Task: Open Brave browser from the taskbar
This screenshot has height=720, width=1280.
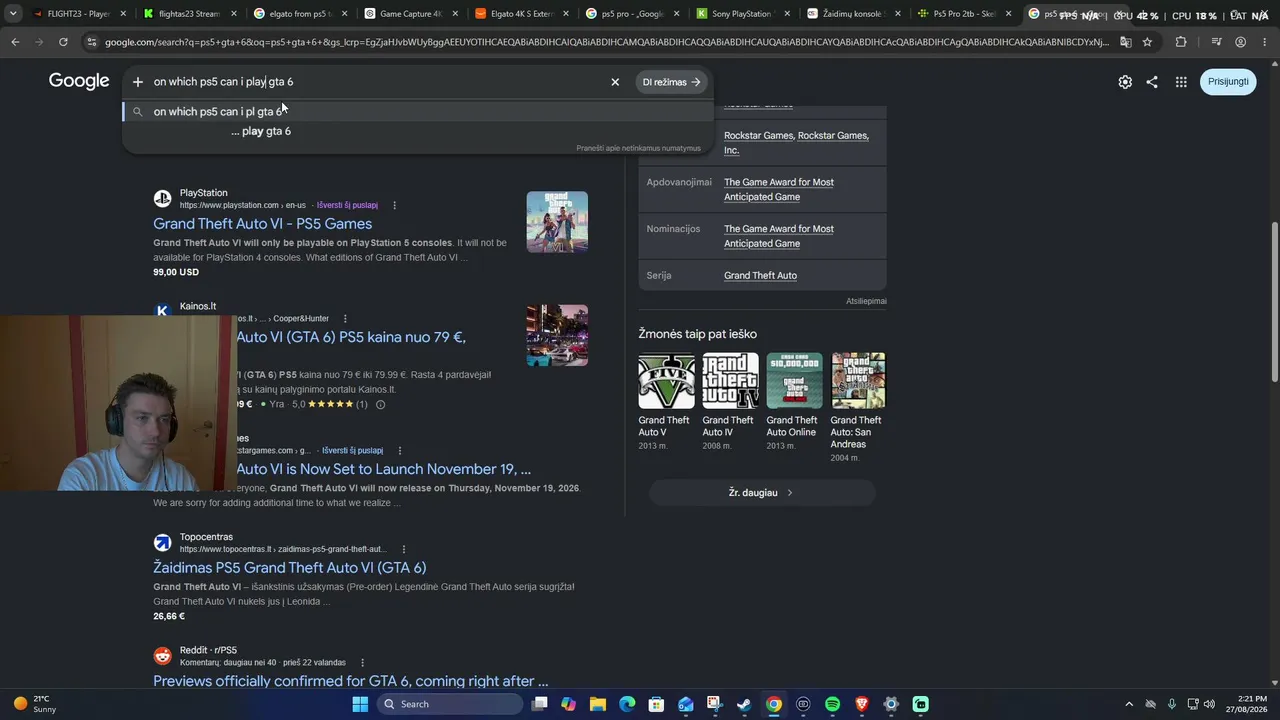Action: [862, 704]
